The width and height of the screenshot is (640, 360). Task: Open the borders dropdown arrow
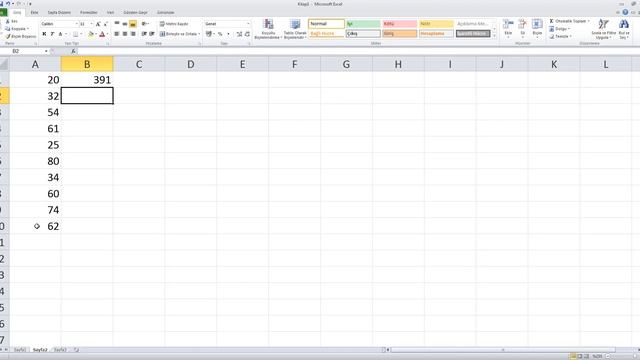(x=81, y=34)
